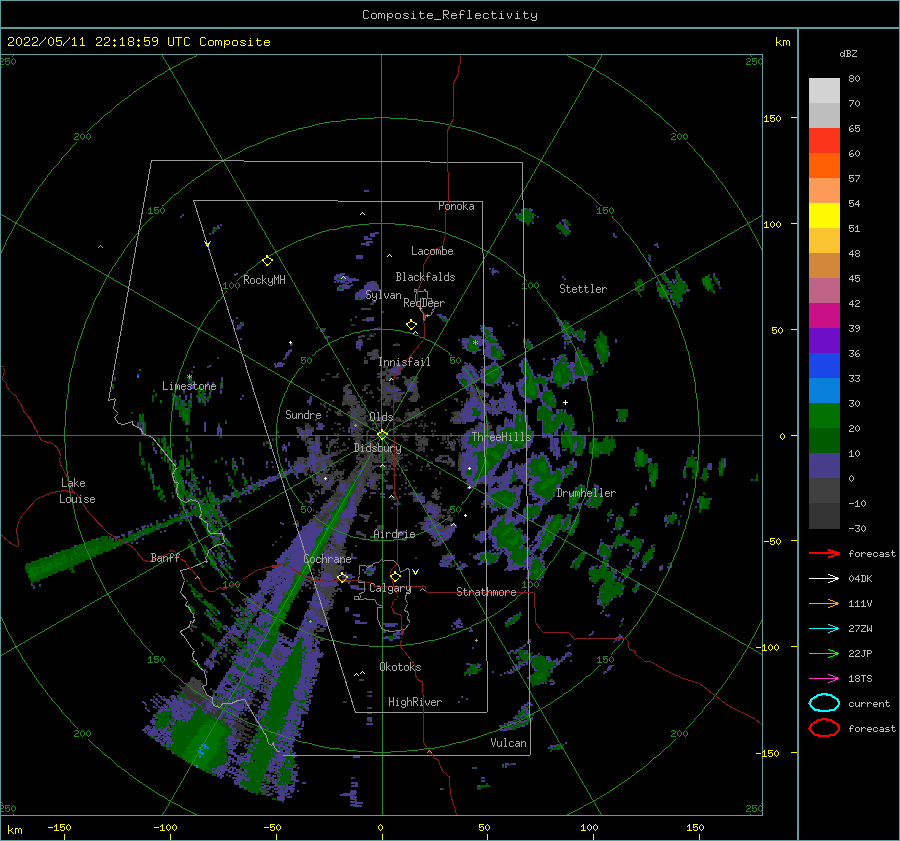The height and width of the screenshot is (841, 900).
Task: Click the Vulcan label
Action: (508, 743)
